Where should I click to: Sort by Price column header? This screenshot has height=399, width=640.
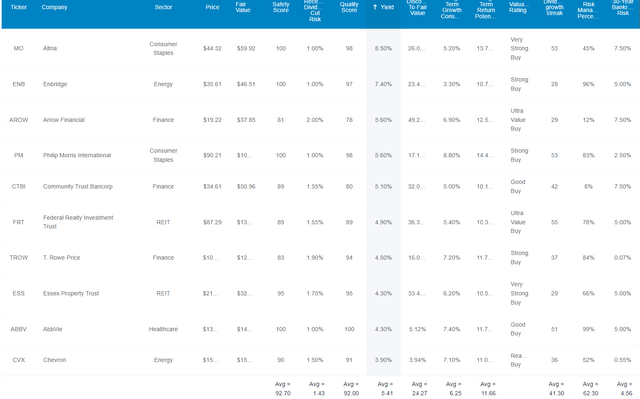point(212,7)
